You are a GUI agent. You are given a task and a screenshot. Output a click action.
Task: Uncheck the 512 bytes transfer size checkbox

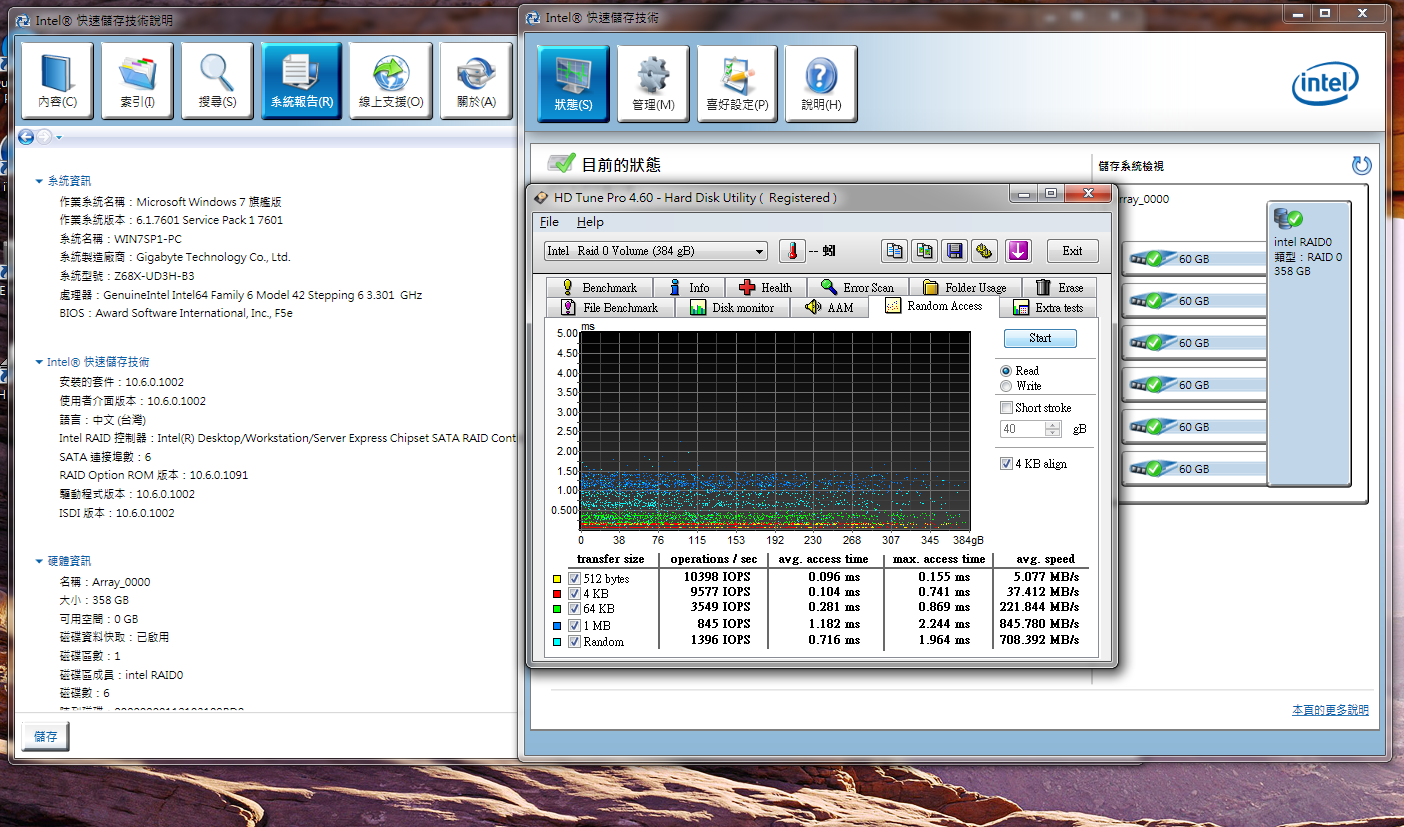coord(574,579)
